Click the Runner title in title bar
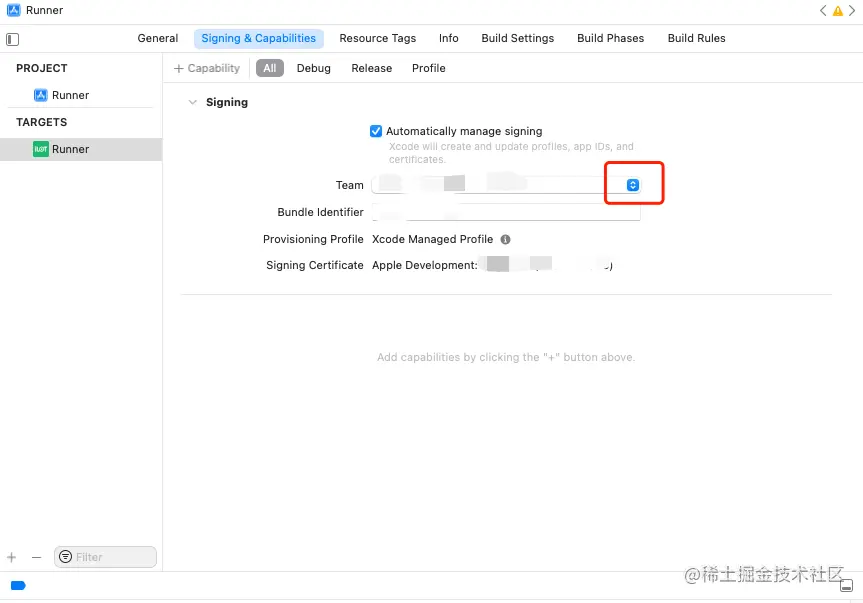 point(45,10)
